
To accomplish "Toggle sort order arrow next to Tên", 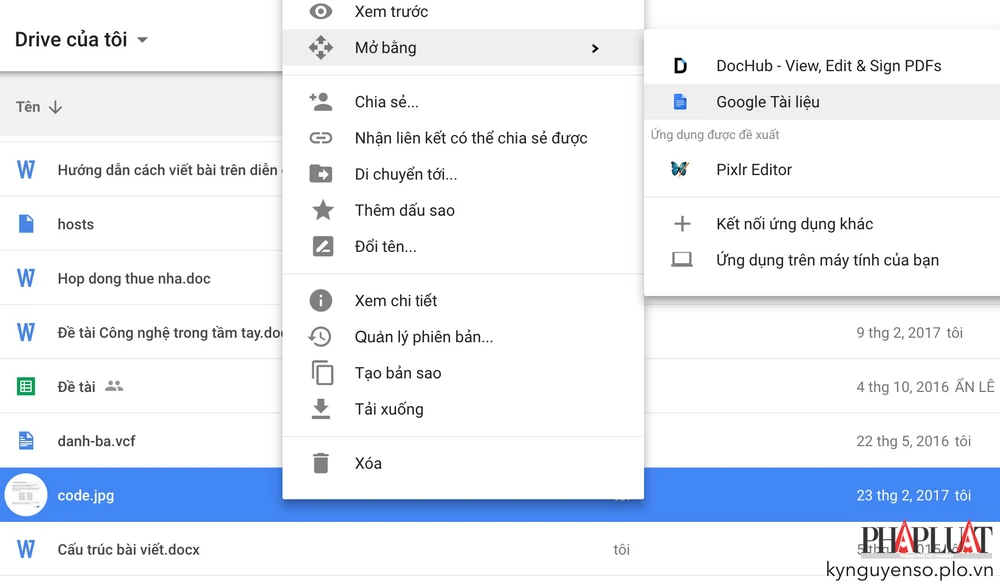I will tap(55, 107).
